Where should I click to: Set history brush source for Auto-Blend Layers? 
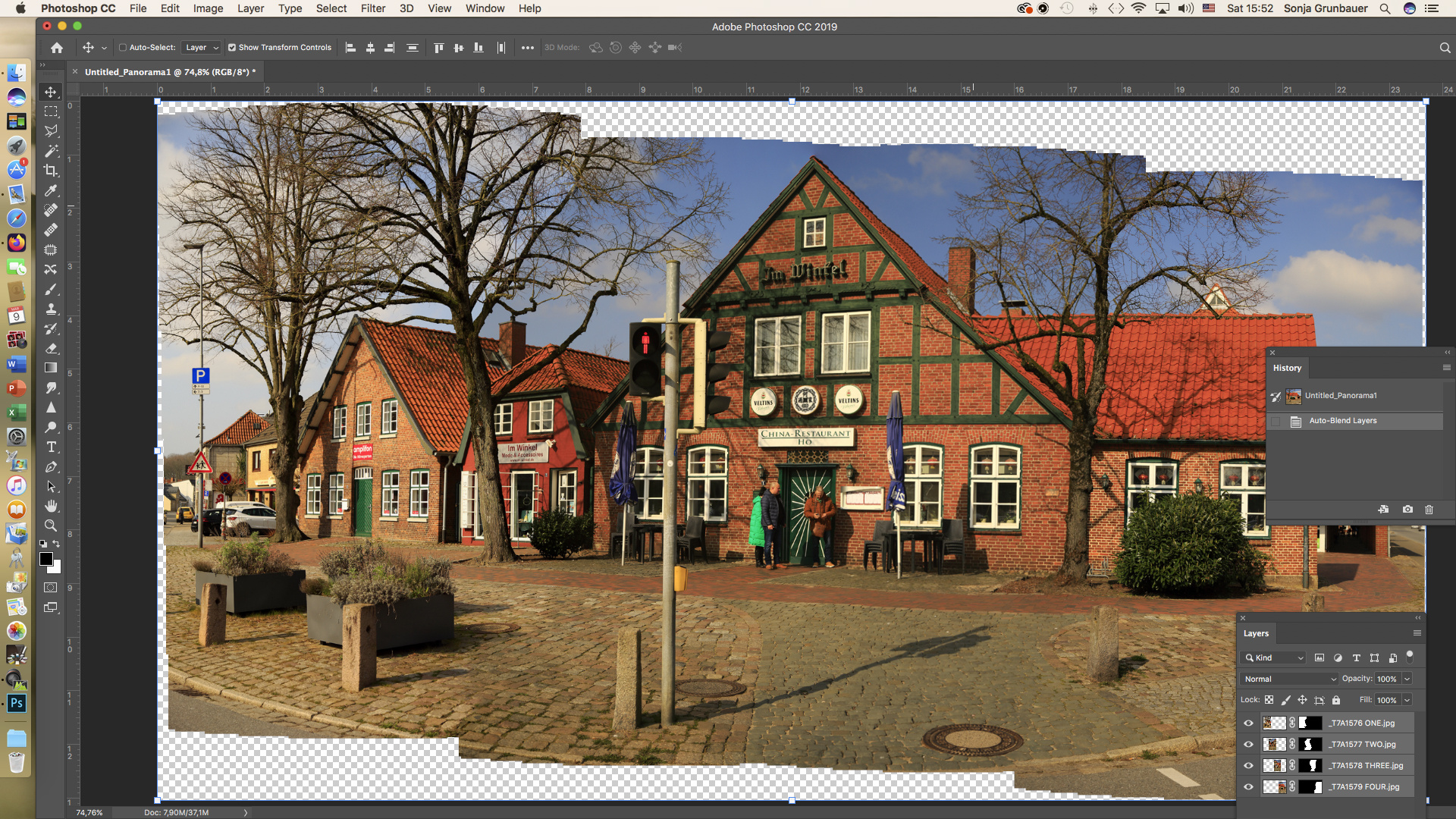pyautogui.click(x=1276, y=421)
